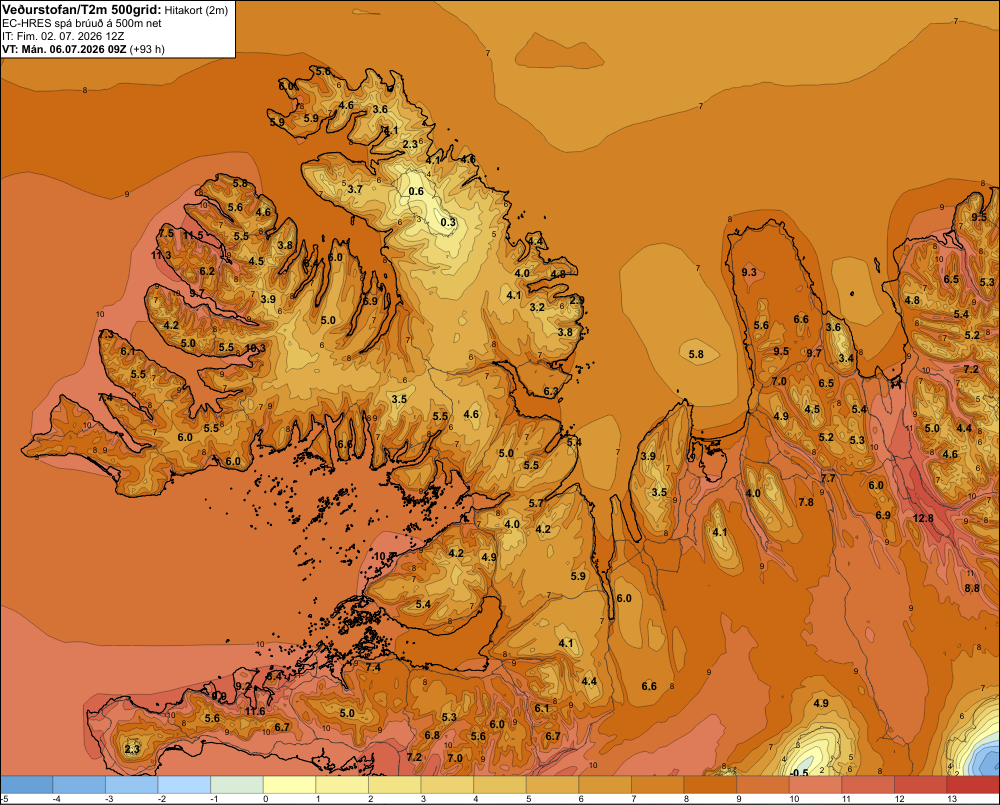
Task: Click the '0.6' temperature value on the glacier
Action: tap(416, 191)
